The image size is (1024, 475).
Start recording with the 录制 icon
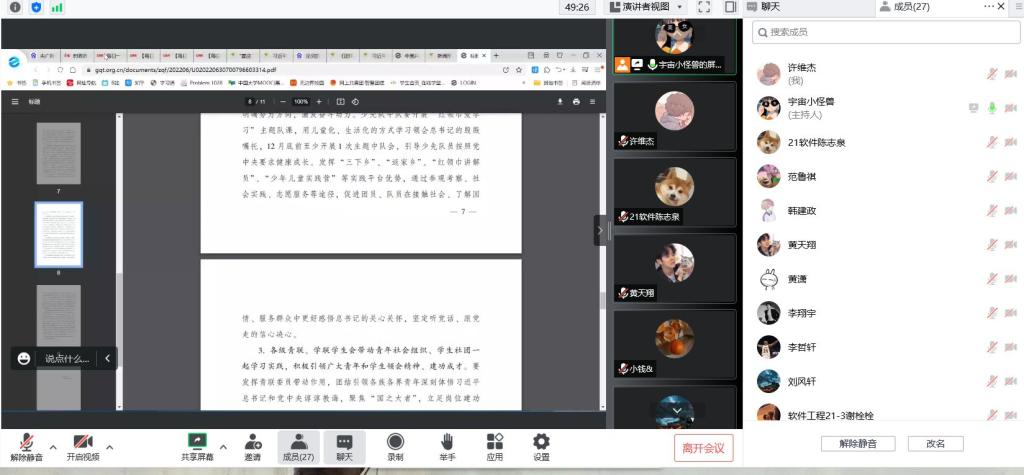(x=395, y=448)
